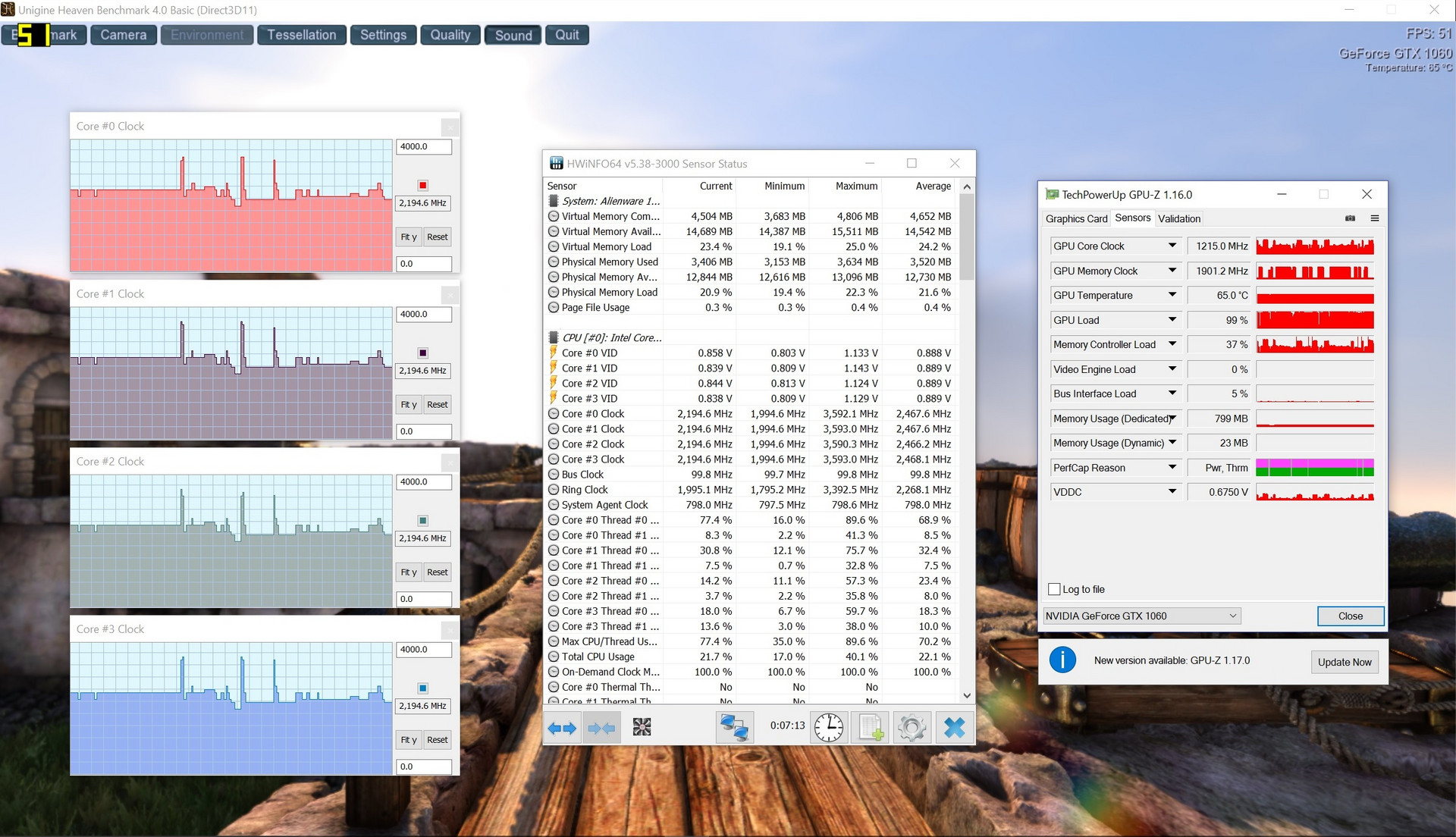
Task: Click the HWiNFO64 title bar app icon
Action: pyautogui.click(x=557, y=164)
